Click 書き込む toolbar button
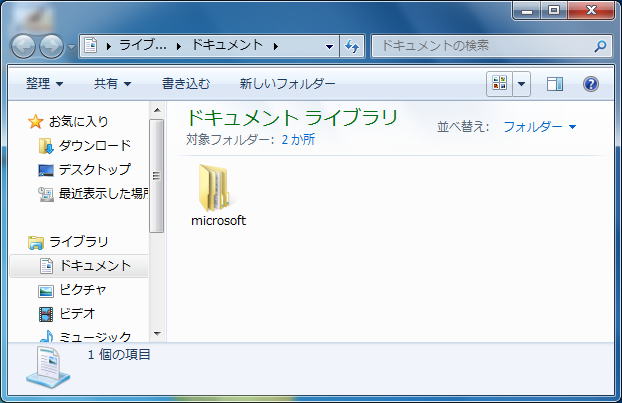The width and height of the screenshot is (622, 403). click(x=186, y=84)
